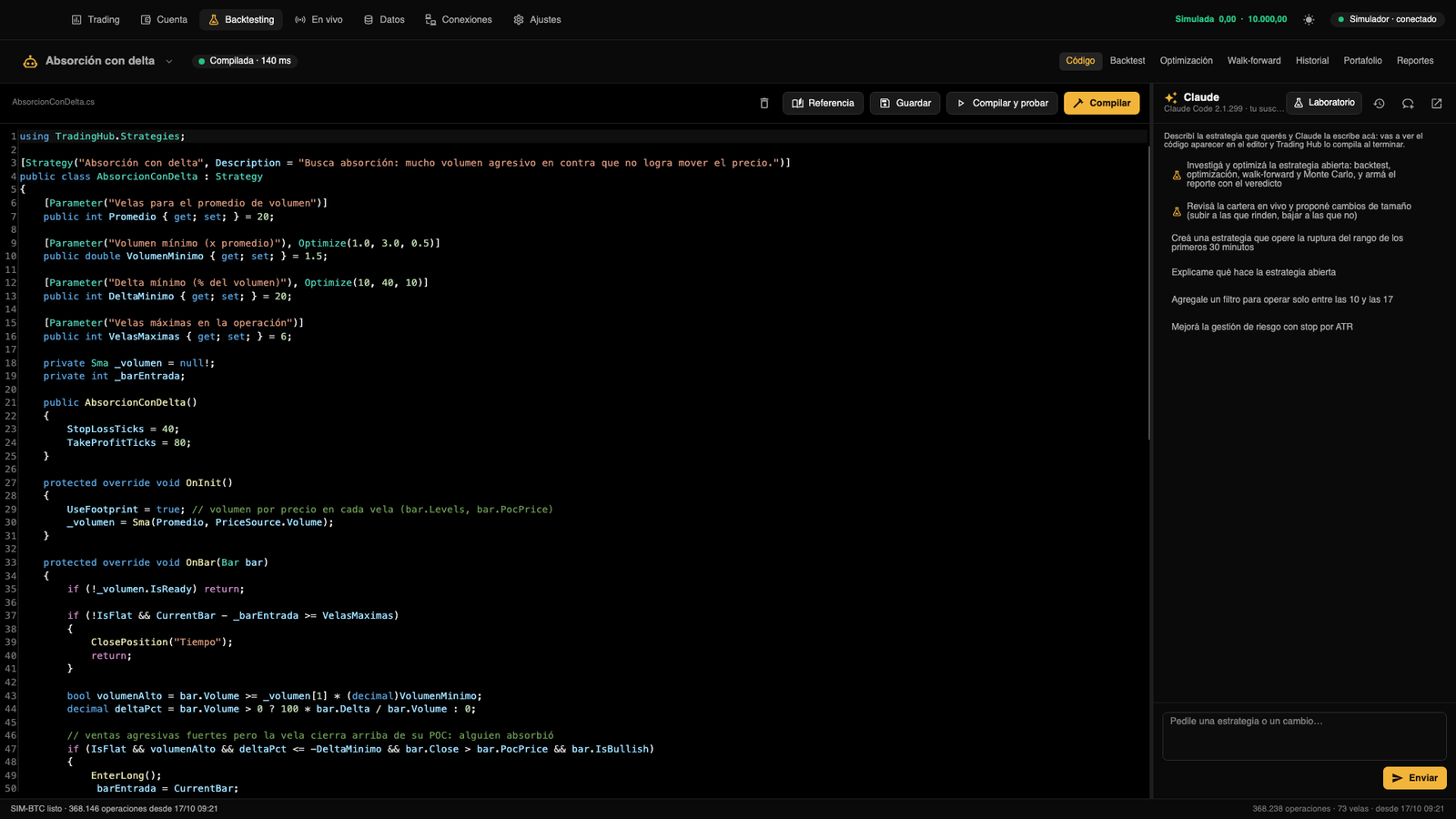The height and width of the screenshot is (819, 1456).
Task: Go to the Cuenta section
Action: click(x=164, y=19)
